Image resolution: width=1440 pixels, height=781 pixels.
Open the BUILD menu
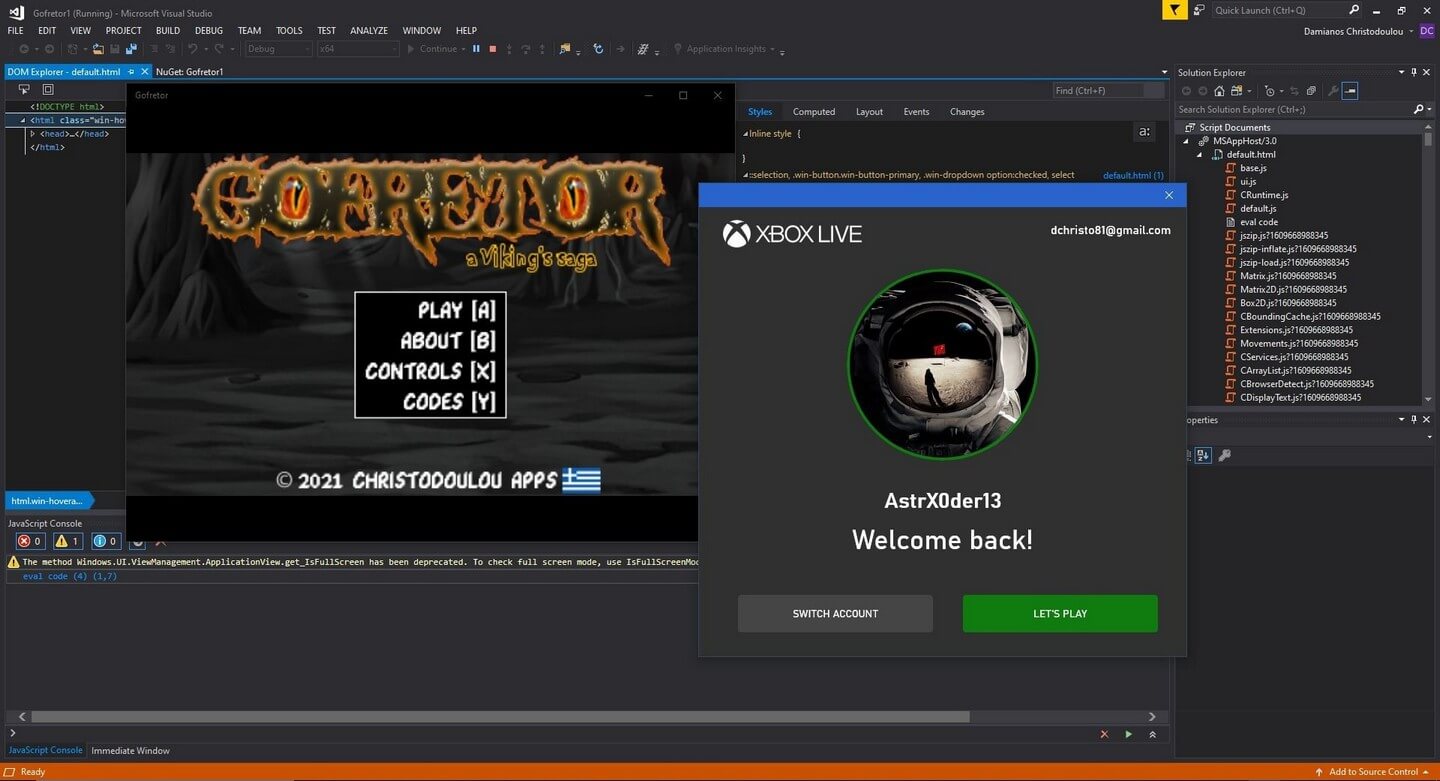168,31
